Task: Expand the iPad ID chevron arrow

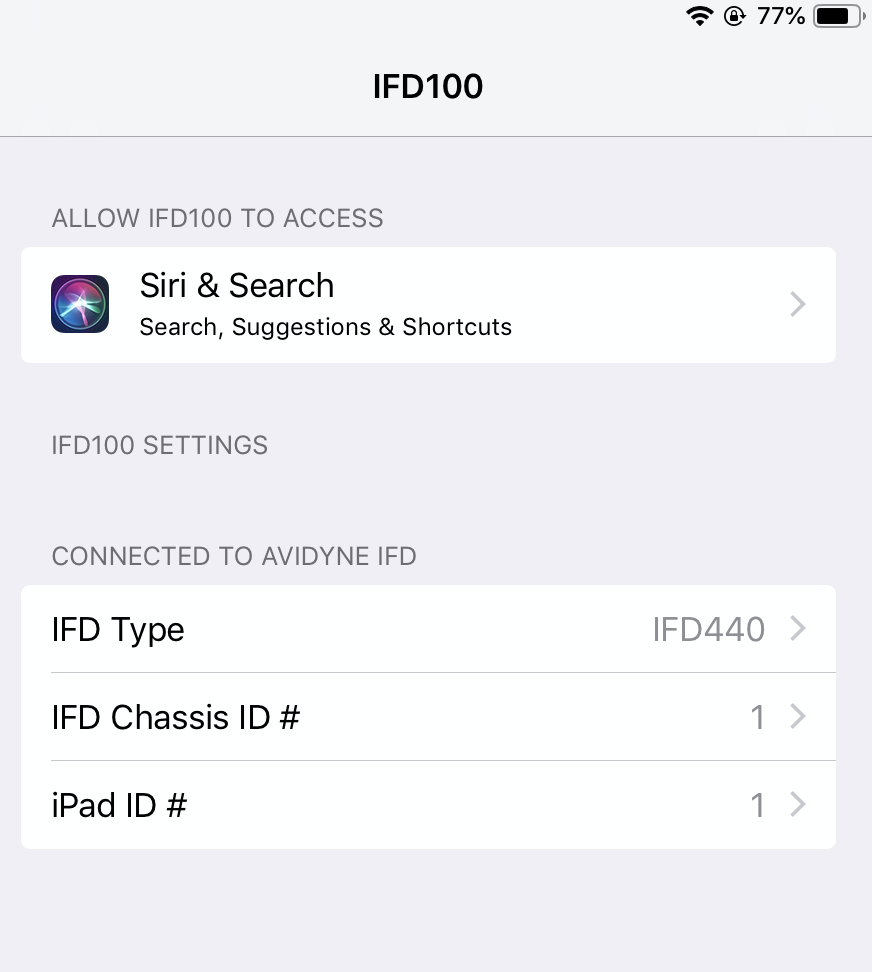Action: (x=798, y=805)
